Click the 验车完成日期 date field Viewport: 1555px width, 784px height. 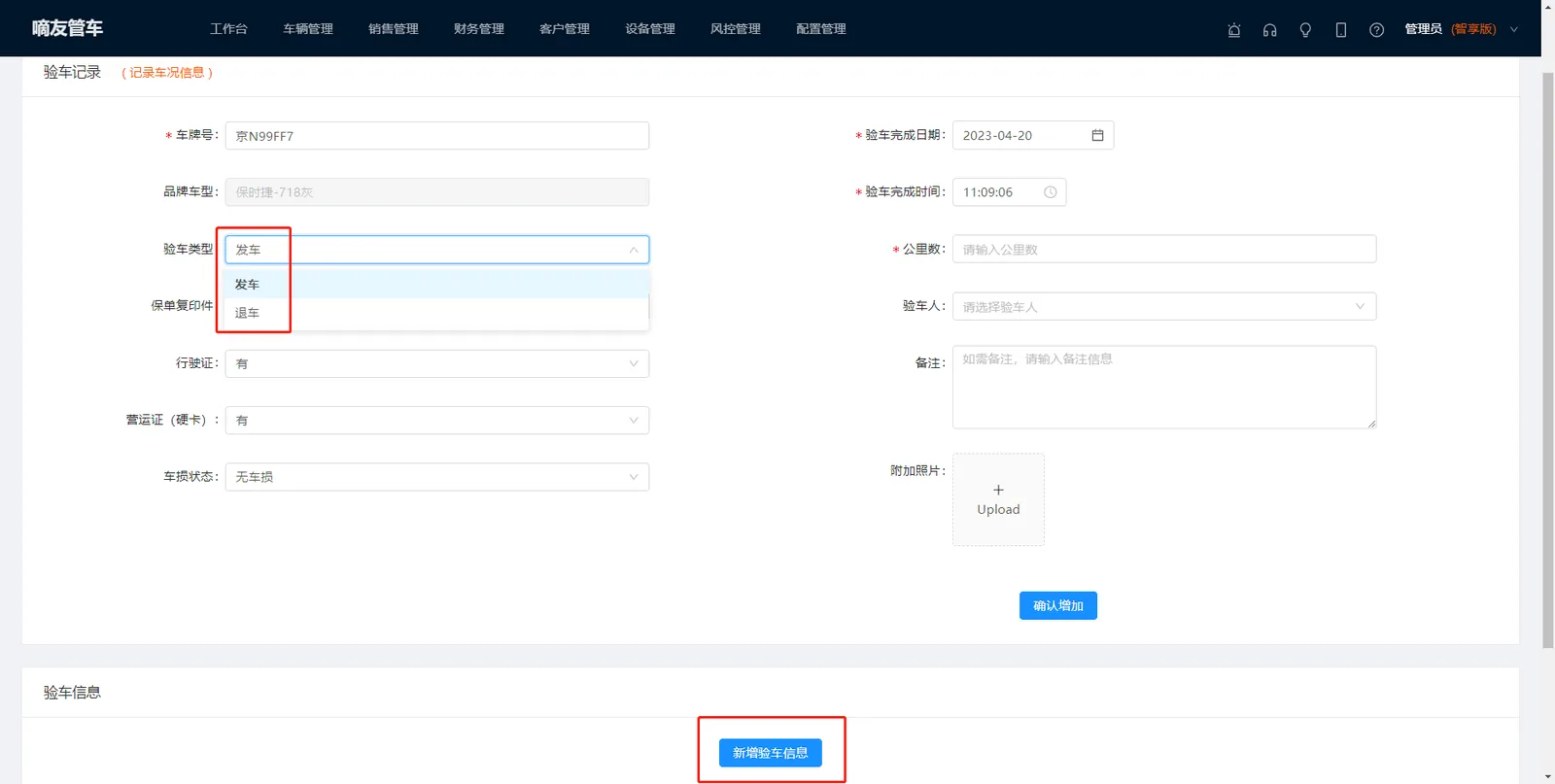(x=1033, y=135)
